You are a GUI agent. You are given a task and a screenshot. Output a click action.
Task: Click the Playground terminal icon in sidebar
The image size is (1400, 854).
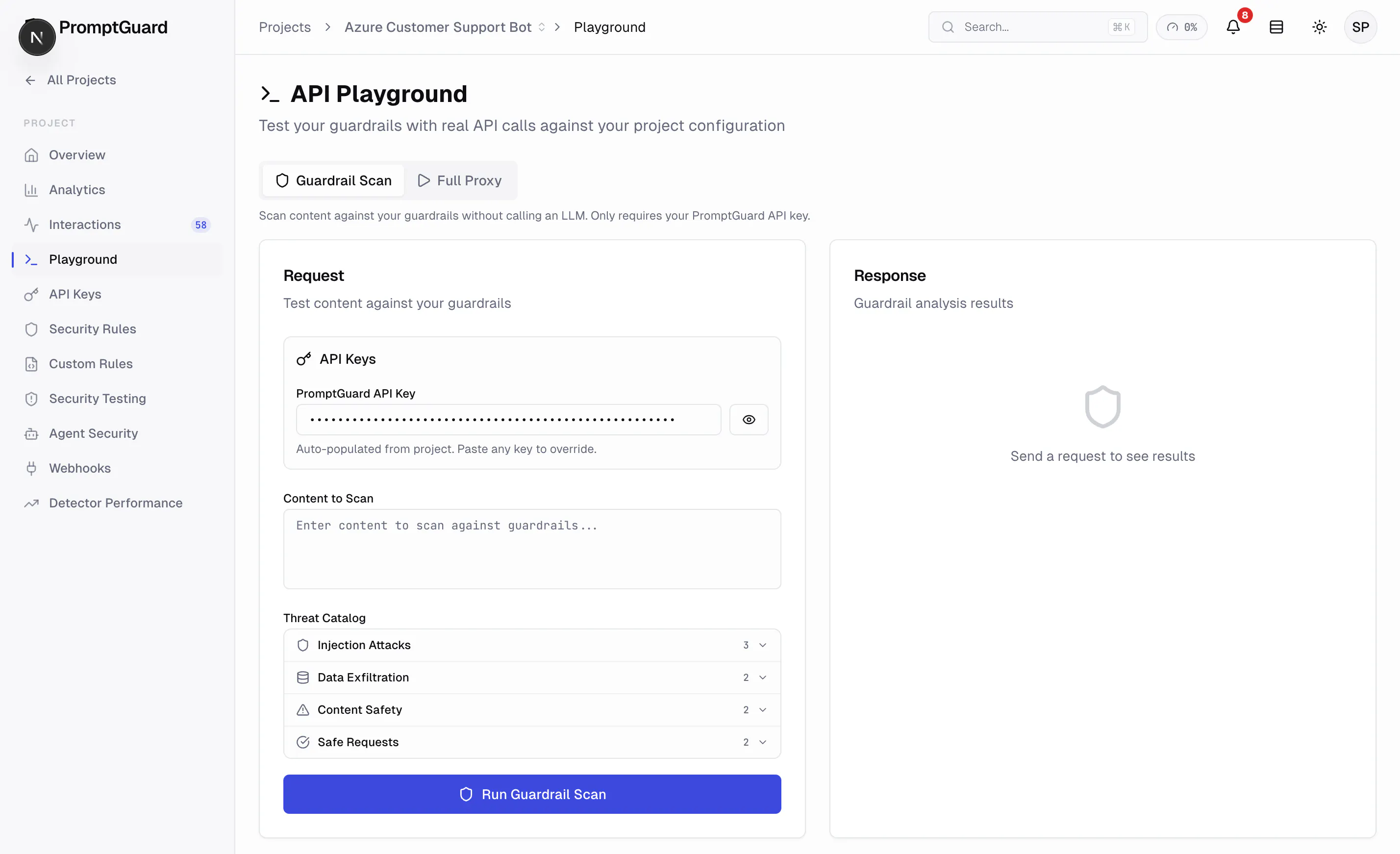tap(31, 260)
